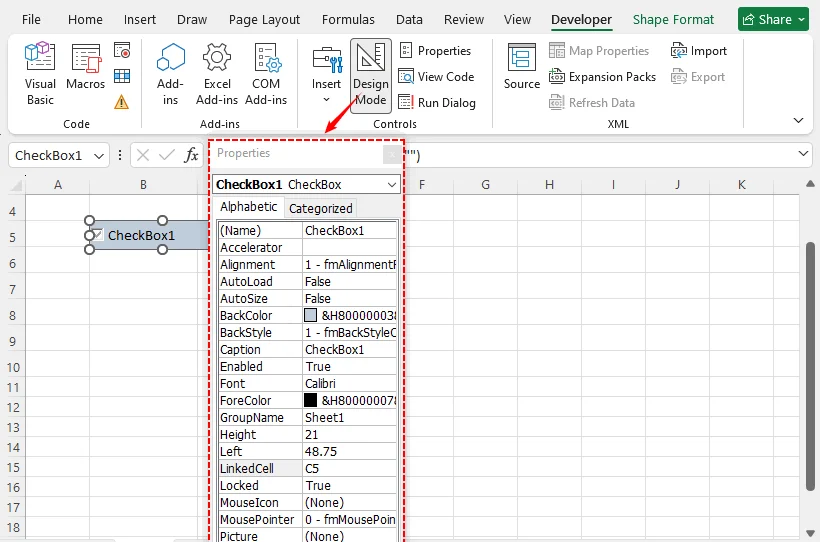The image size is (820, 542).
Task: Expand the formula bar
Action: coord(803,154)
